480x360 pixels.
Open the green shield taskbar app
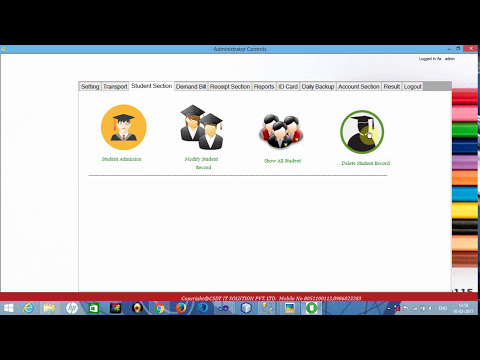pyautogui.click(x=312, y=308)
